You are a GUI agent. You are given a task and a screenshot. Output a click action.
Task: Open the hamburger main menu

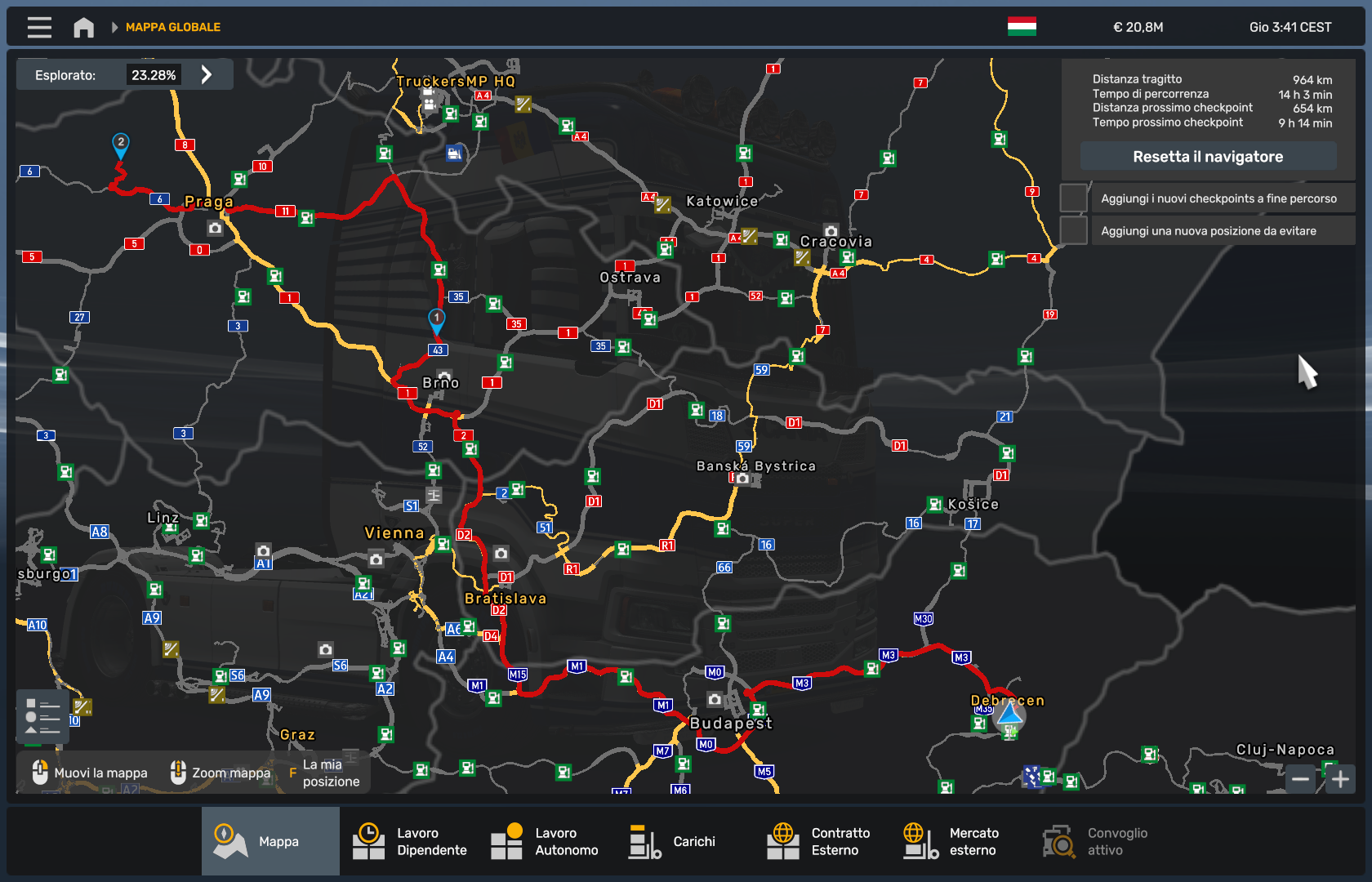click(39, 27)
